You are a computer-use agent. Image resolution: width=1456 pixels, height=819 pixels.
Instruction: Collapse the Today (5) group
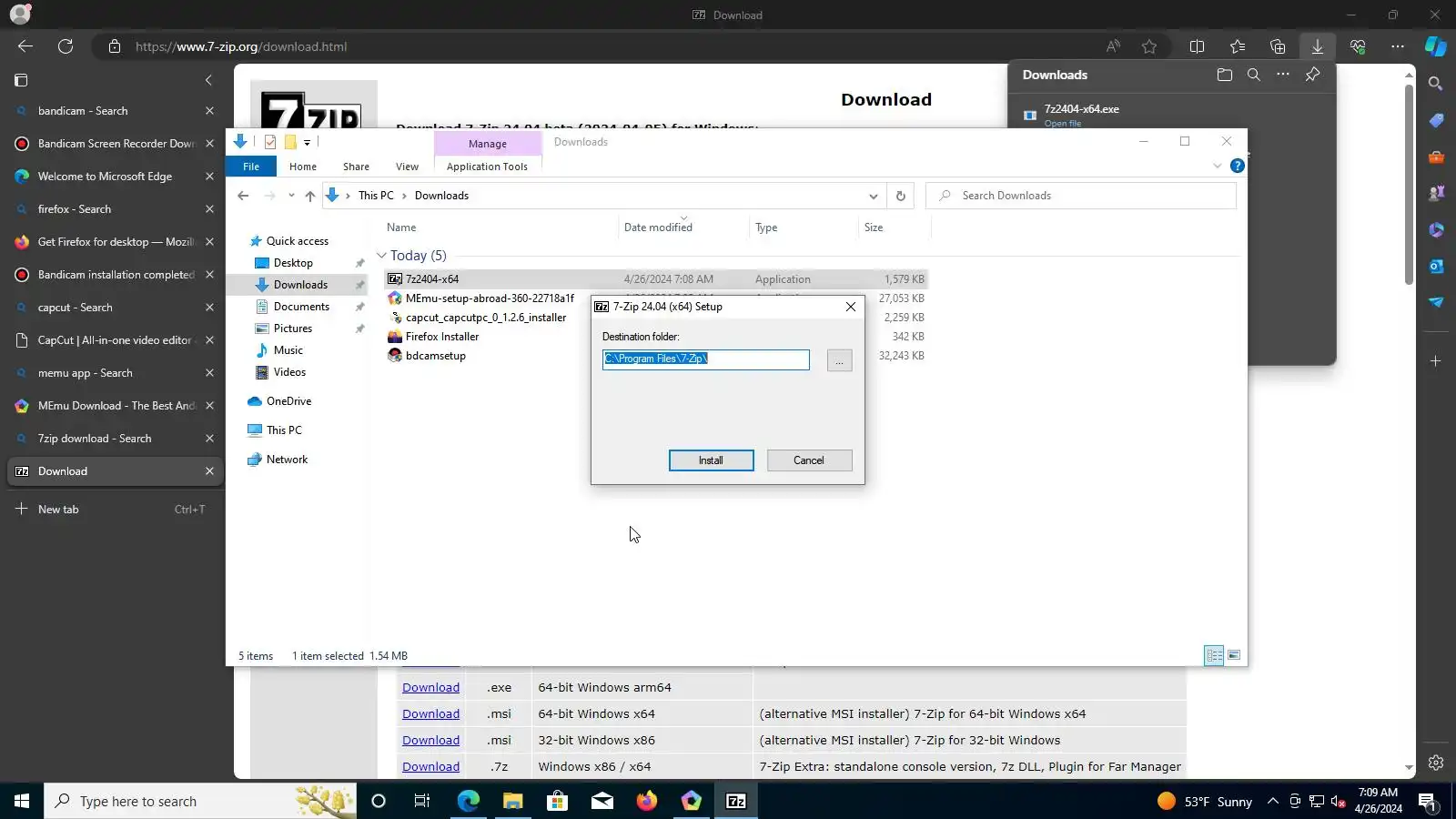pyautogui.click(x=382, y=256)
